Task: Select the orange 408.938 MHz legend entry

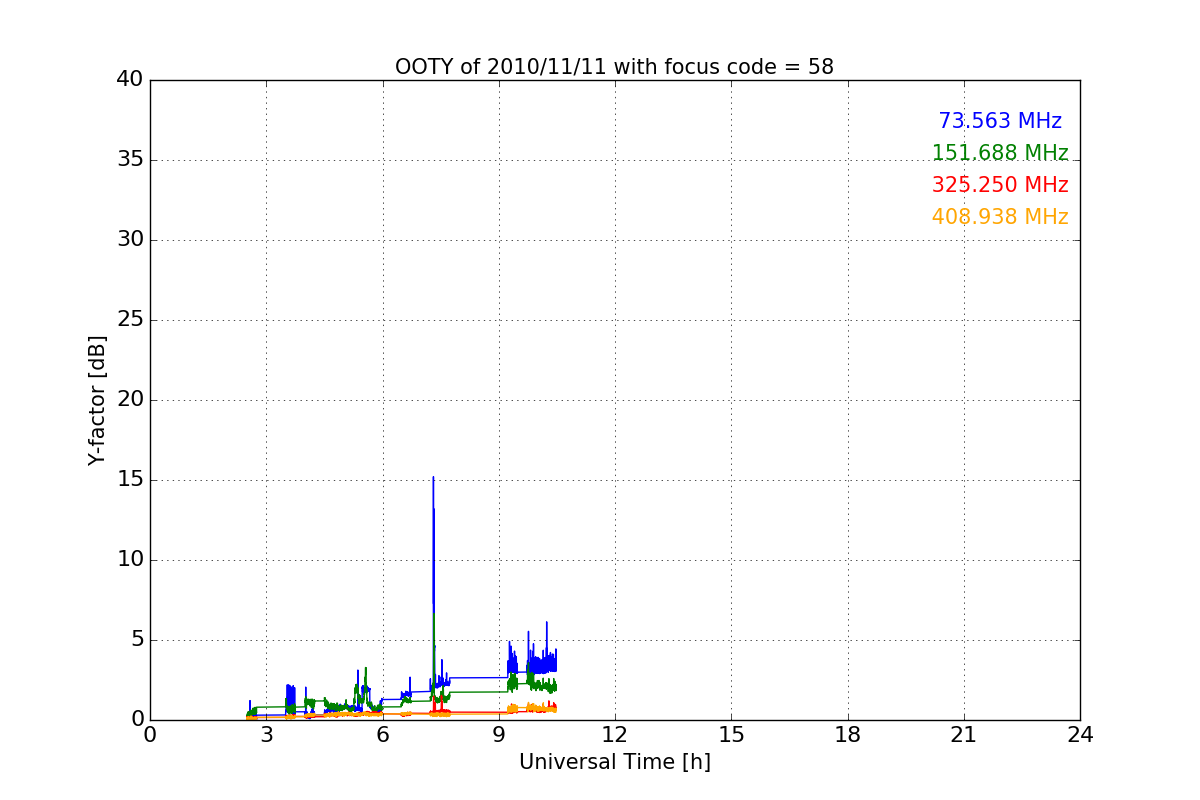Action: click(x=1000, y=217)
